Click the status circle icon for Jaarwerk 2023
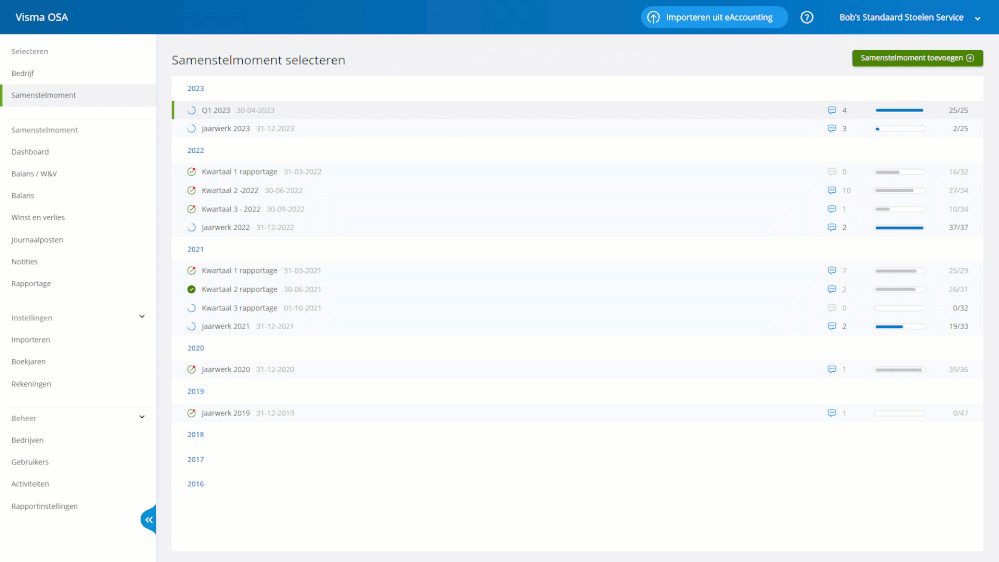 191,129
